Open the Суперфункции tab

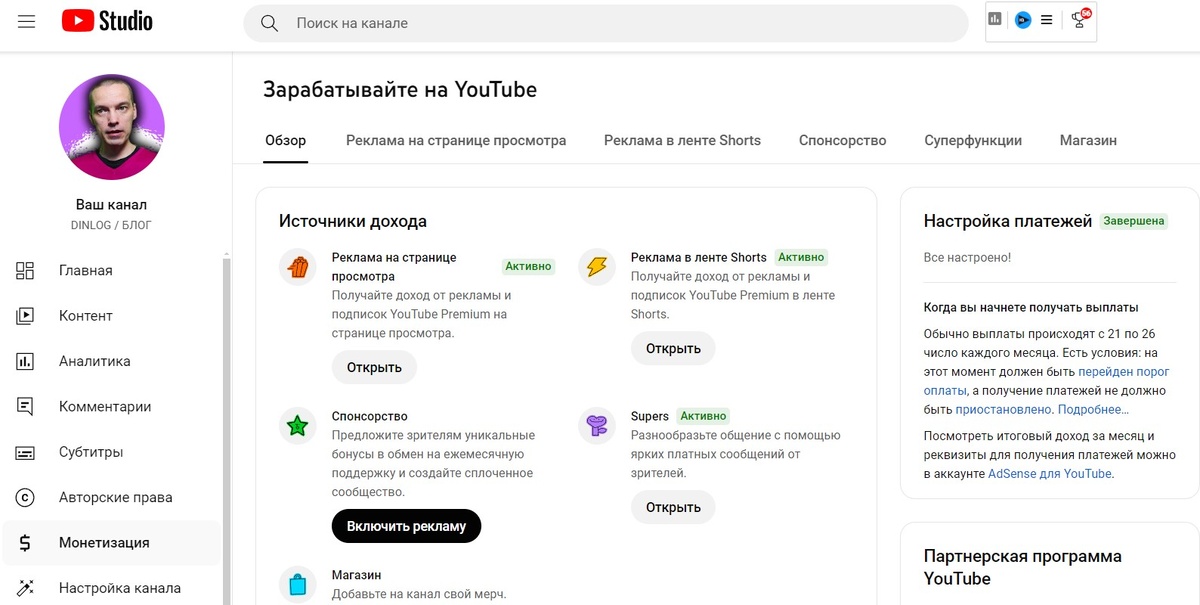click(x=973, y=141)
